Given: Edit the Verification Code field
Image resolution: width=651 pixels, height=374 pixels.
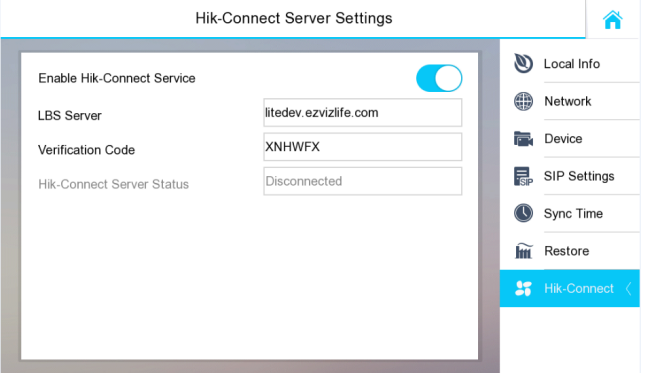Looking at the screenshot, I should 362,147.
